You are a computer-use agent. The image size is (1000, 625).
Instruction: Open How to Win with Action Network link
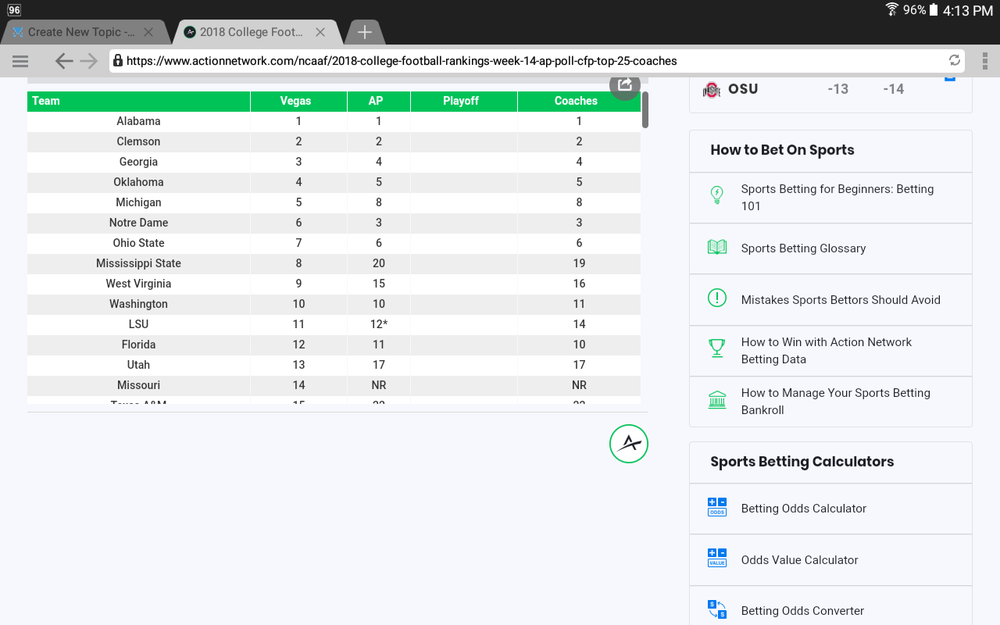point(826,351)
